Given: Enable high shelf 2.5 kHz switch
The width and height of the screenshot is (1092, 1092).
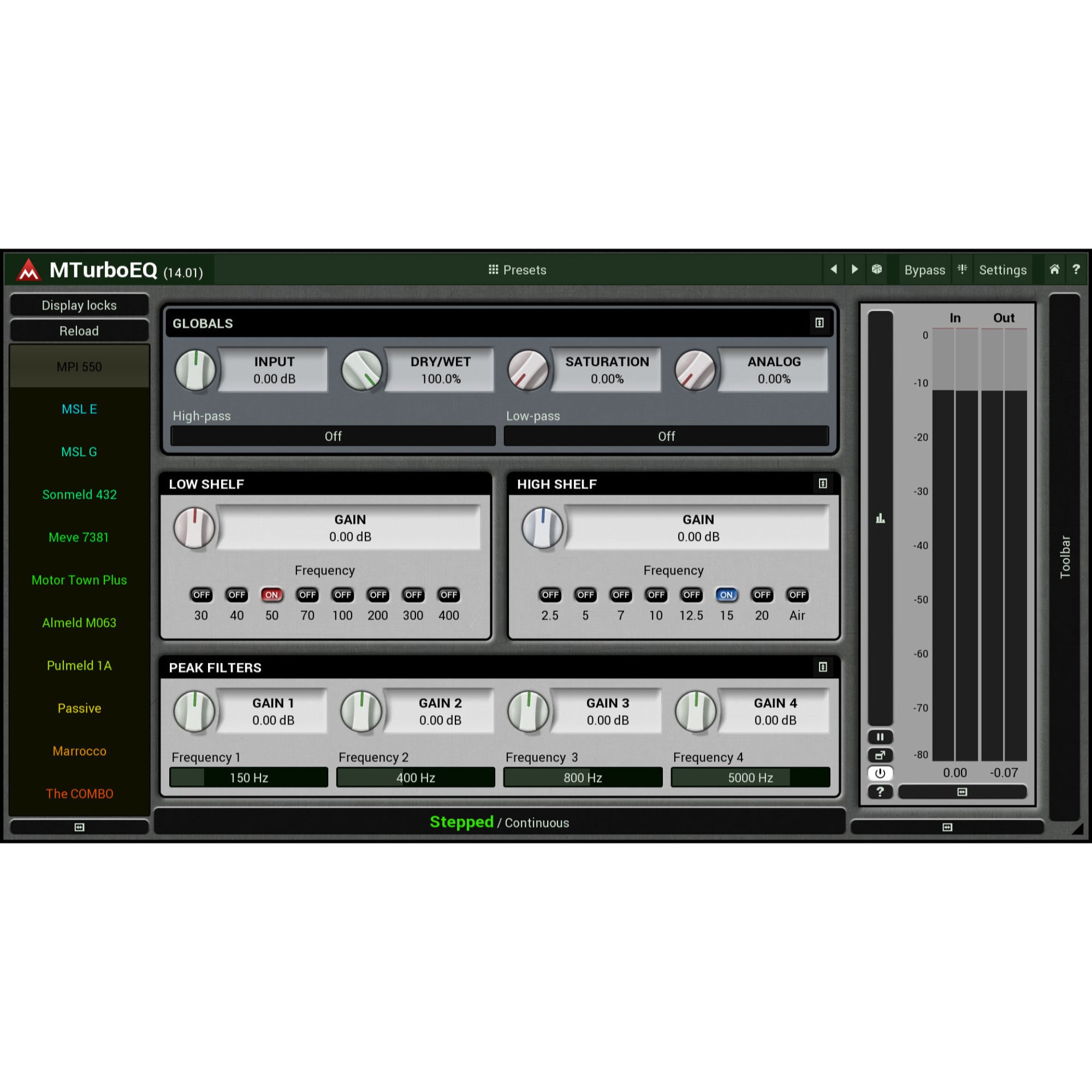Looking at the screenshot, I should click(550, 595).
